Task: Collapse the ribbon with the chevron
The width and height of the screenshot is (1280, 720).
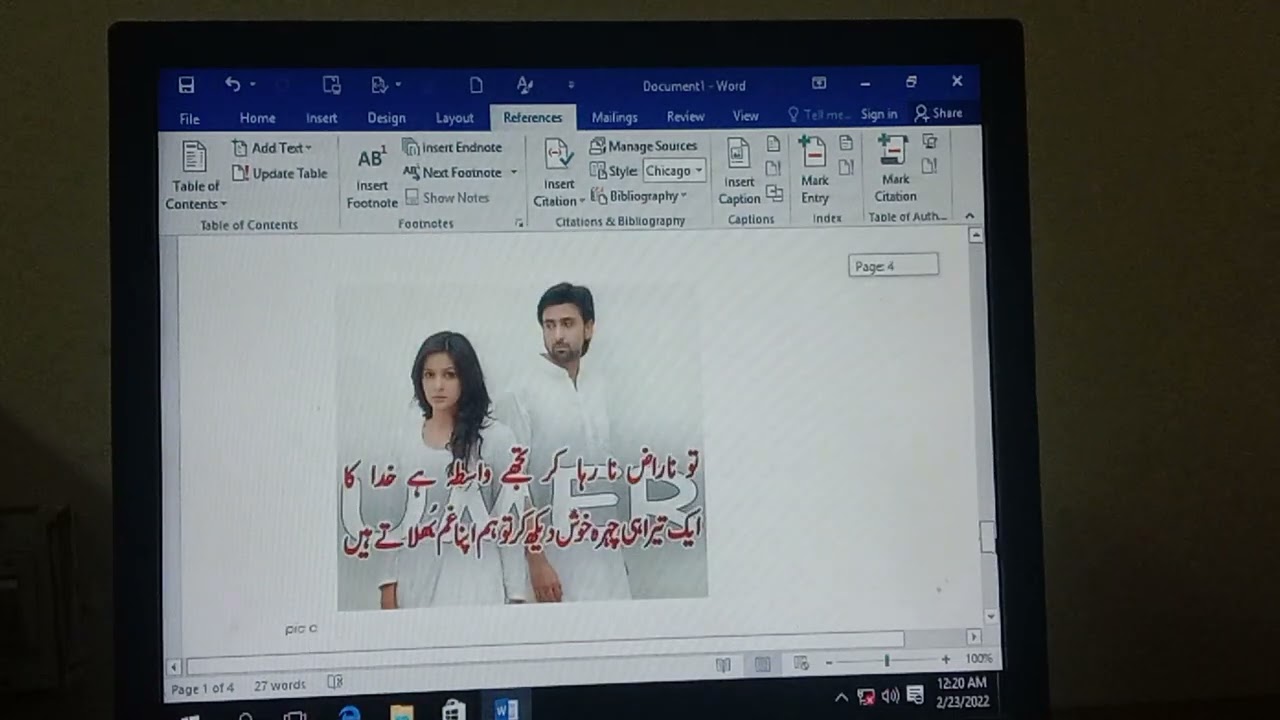Action: click(969, 216)
